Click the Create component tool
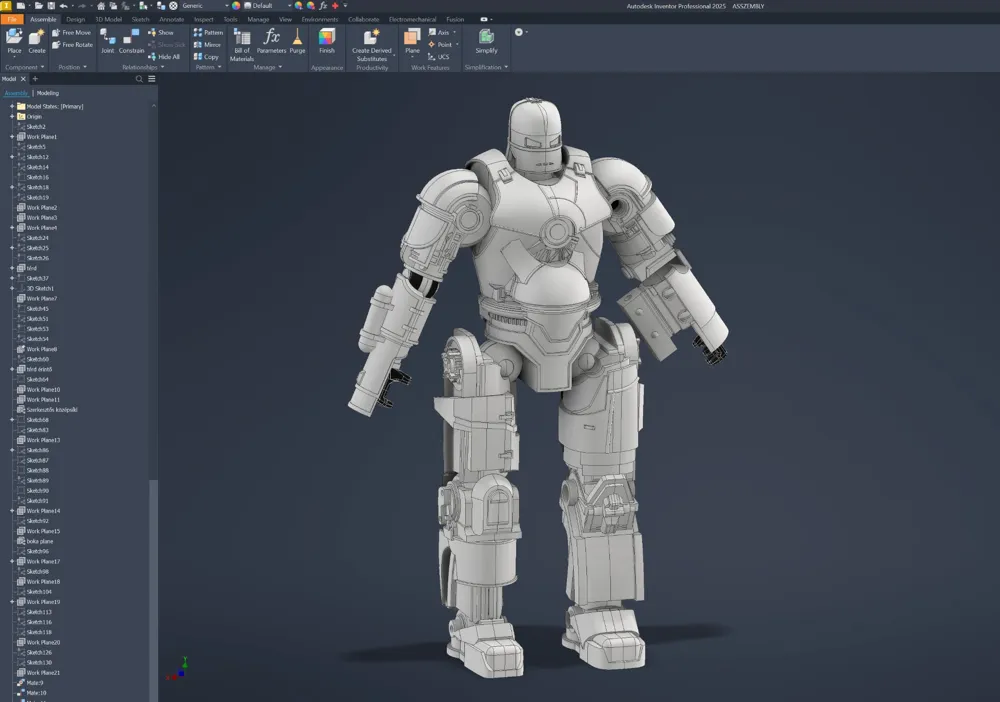 click(36, 41)
